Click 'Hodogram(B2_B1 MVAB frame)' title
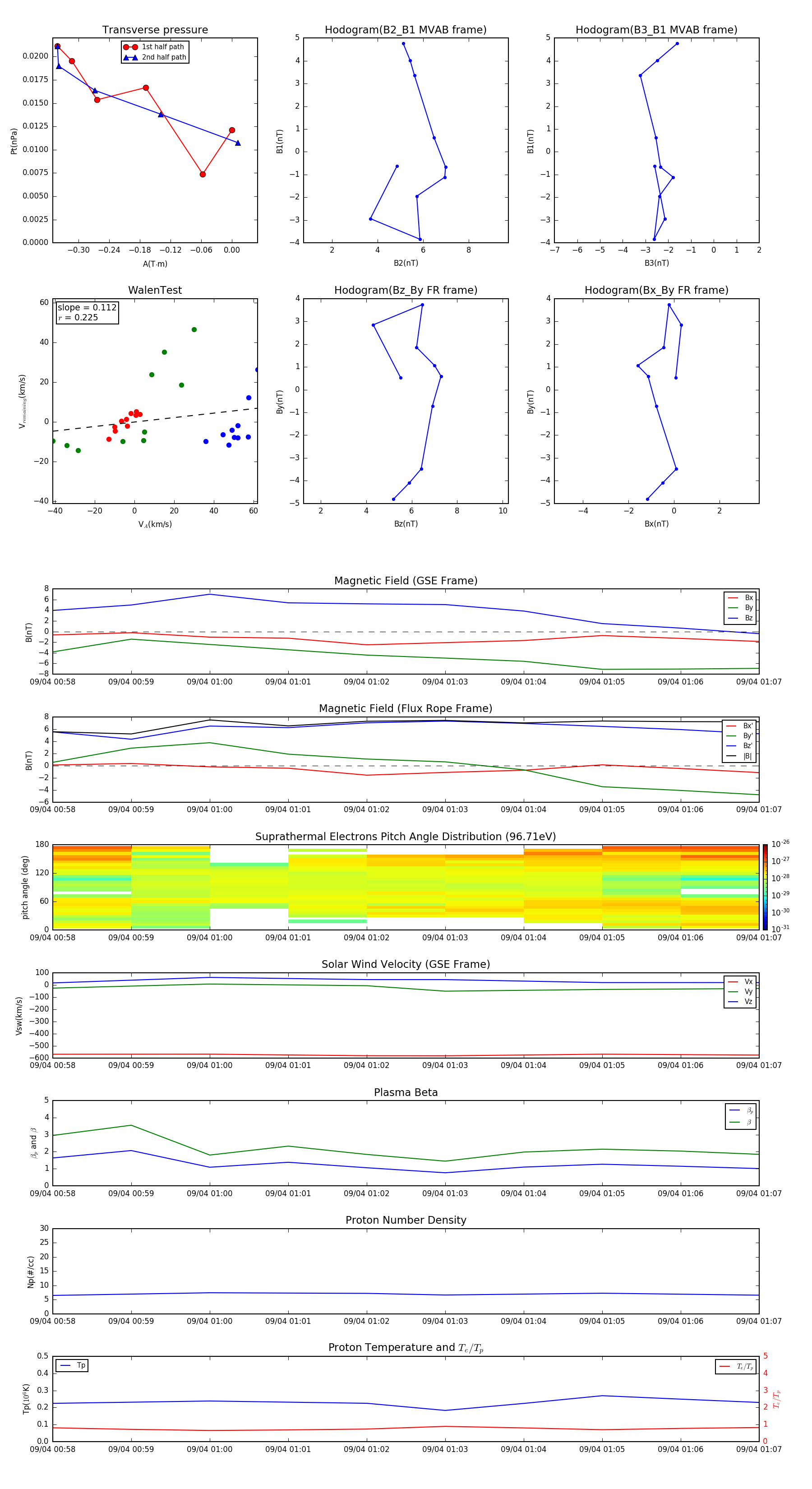Screen dimensions: 812x1489 [406, 30]
